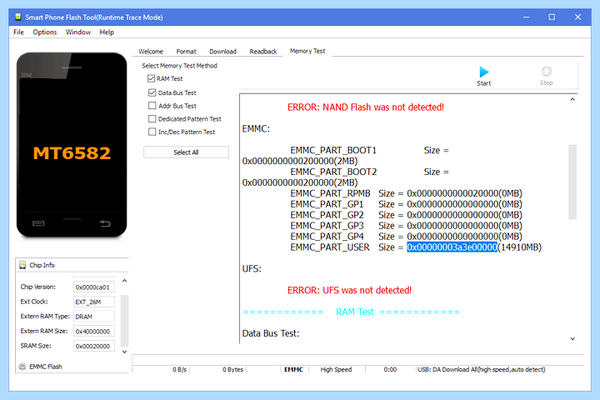This screenshot has width=600, height=400.
Task: Click the UFS was not detected error text
Action: (349, 290)
